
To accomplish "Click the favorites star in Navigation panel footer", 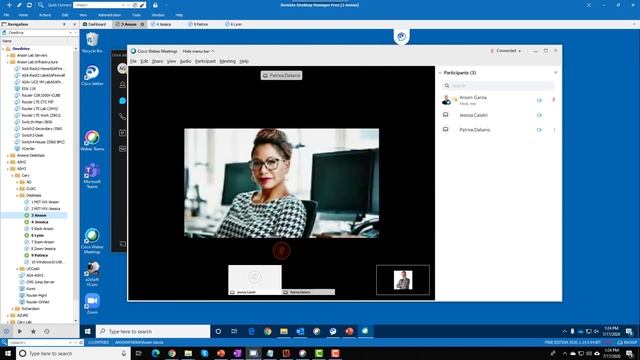I will coord(33,331).
